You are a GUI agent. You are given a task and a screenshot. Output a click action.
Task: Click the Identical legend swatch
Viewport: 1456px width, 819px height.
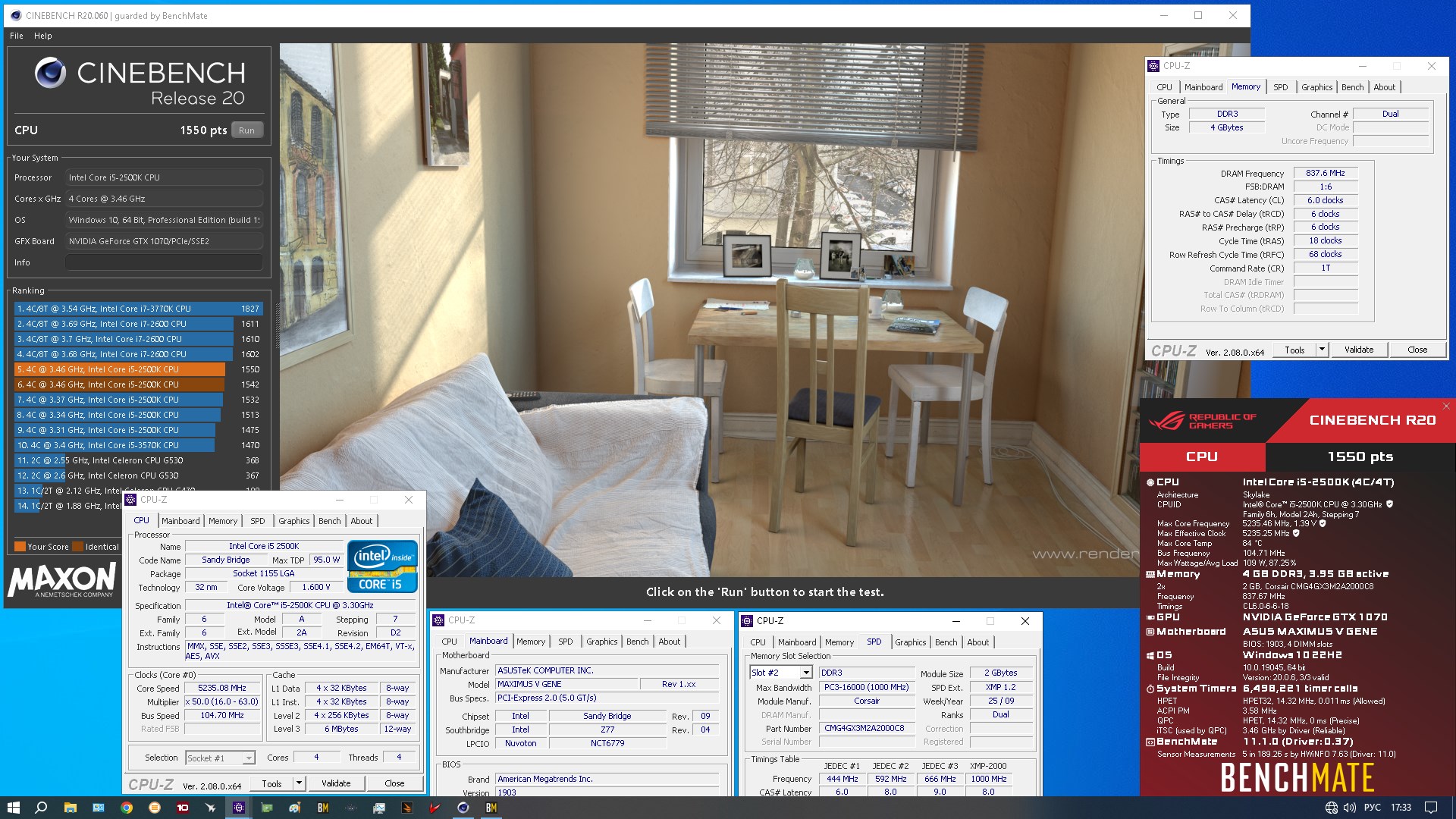point(78,547)
